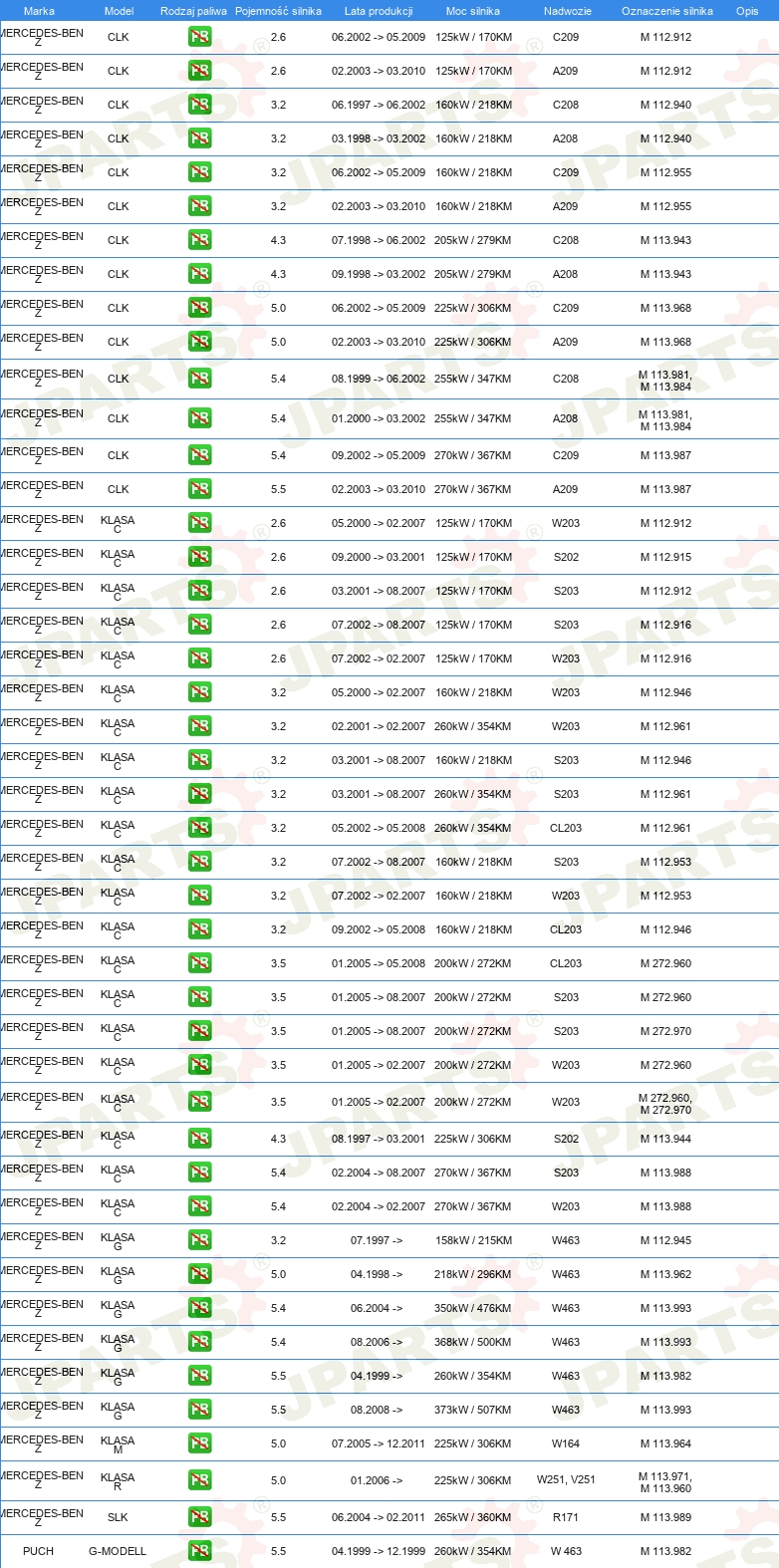Click the KLASA R model cell
Screen dimensions: 779x1568
pos(118,1482)
